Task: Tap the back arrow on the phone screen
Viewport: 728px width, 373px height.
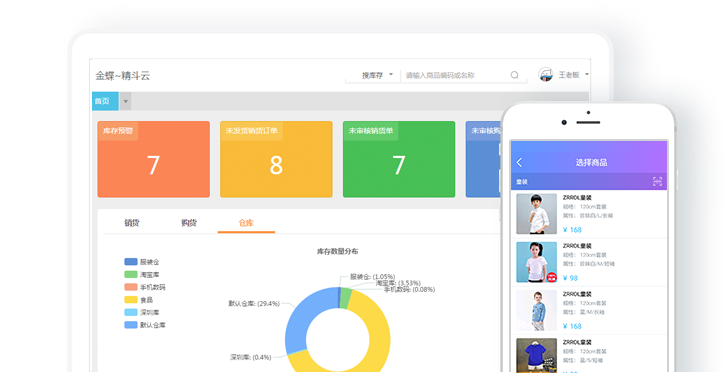Action: click(520, 162)
